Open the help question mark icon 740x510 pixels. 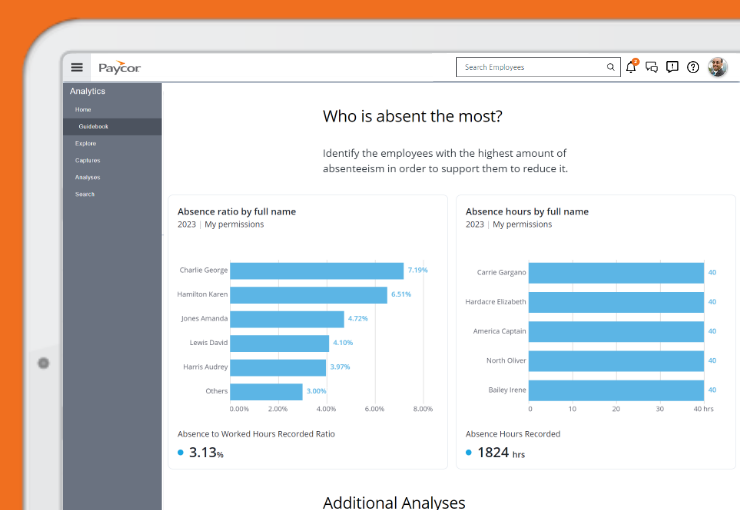point(693,67)
